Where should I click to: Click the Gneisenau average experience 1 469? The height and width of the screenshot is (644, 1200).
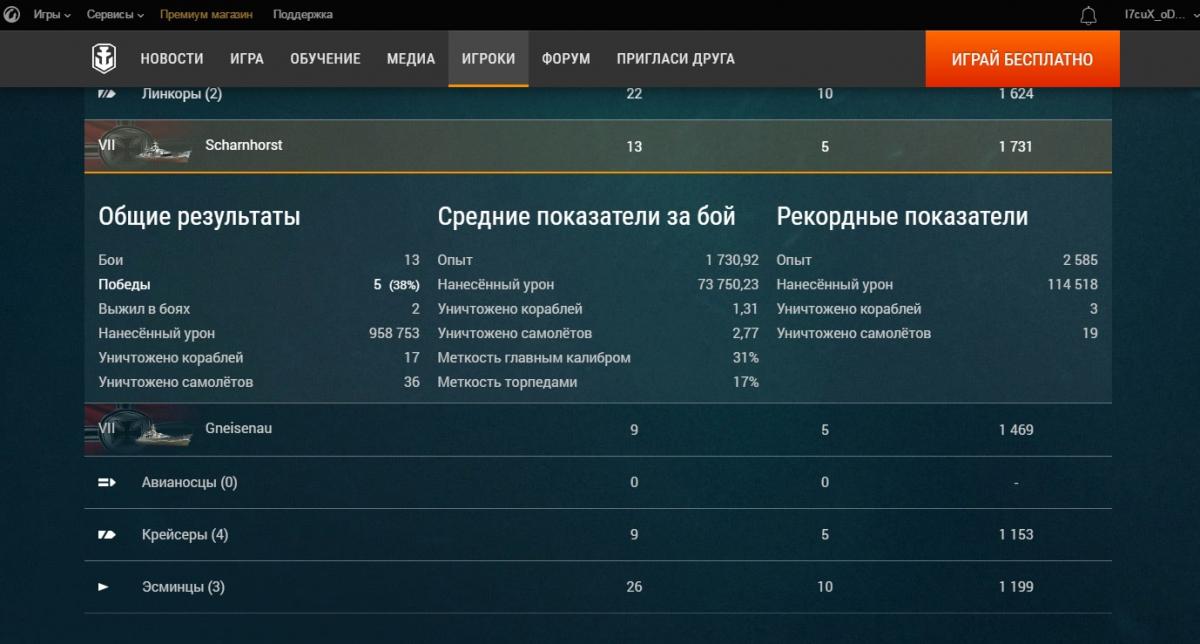(x=1016, y=430)
